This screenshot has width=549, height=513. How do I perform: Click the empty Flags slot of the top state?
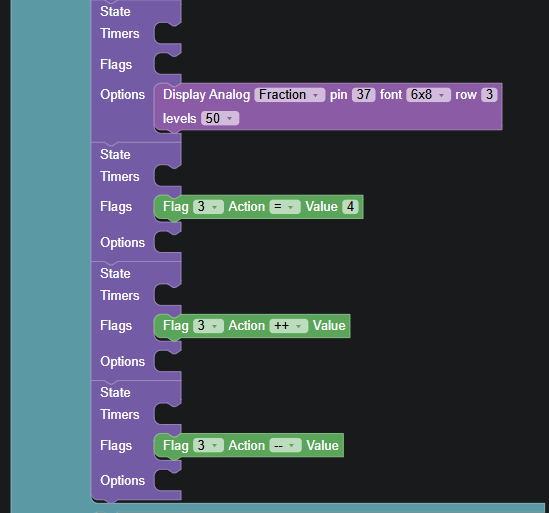pos(167,64)
